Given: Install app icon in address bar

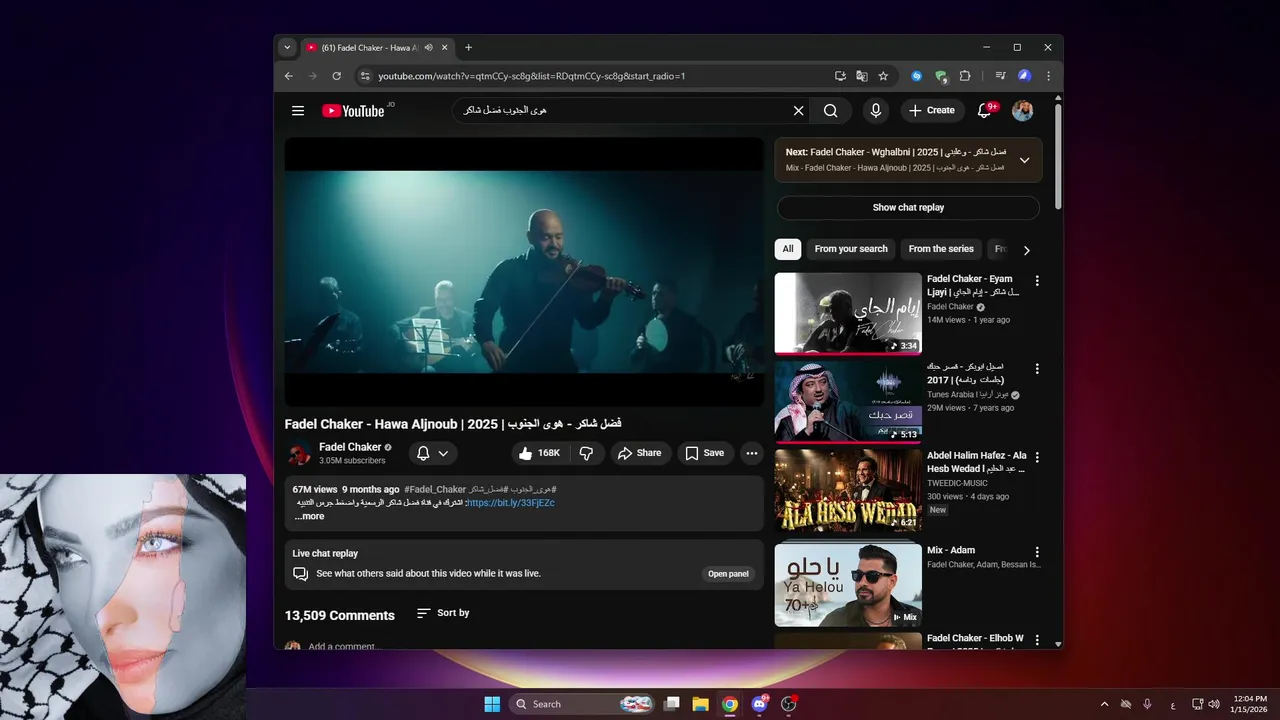Looking at the screenshot, I should point(840,76).
